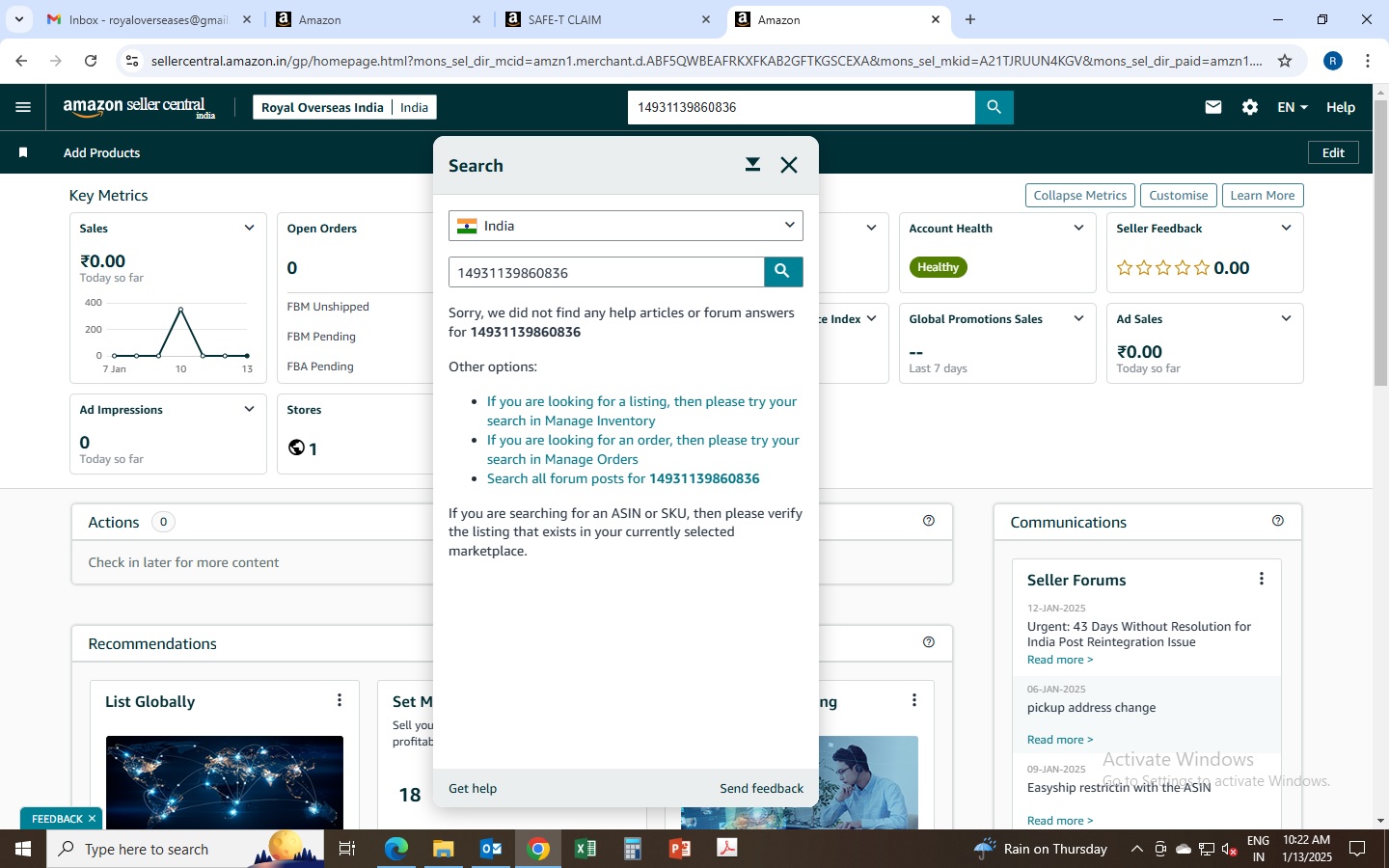The image size is (1389, 868).
Task: Expand the Seller Feedback chevron
Action: click(1286, 228)
